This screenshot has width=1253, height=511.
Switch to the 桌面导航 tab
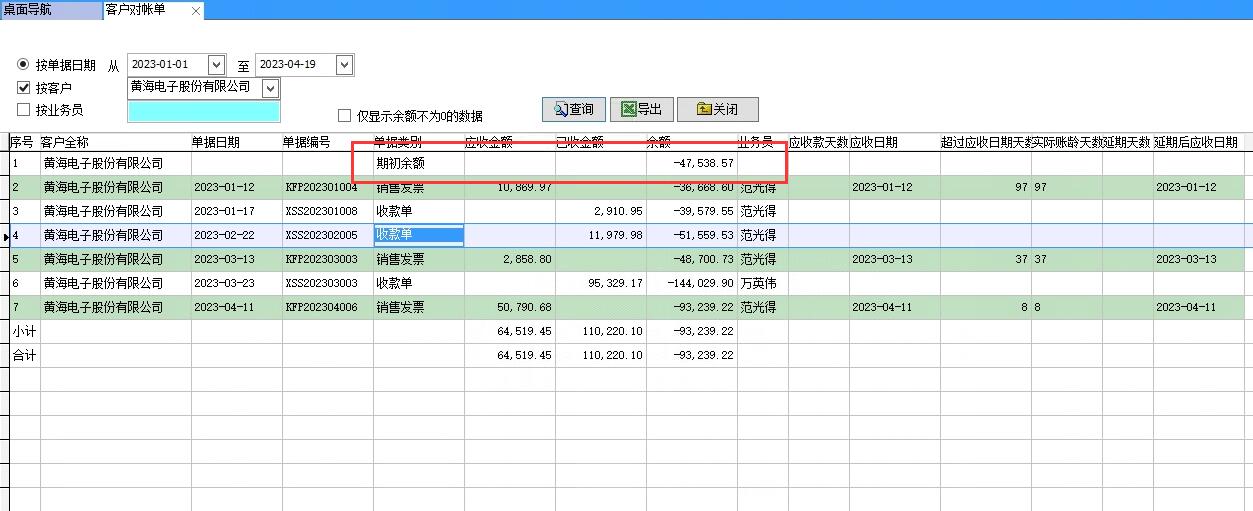pos(27,10)
